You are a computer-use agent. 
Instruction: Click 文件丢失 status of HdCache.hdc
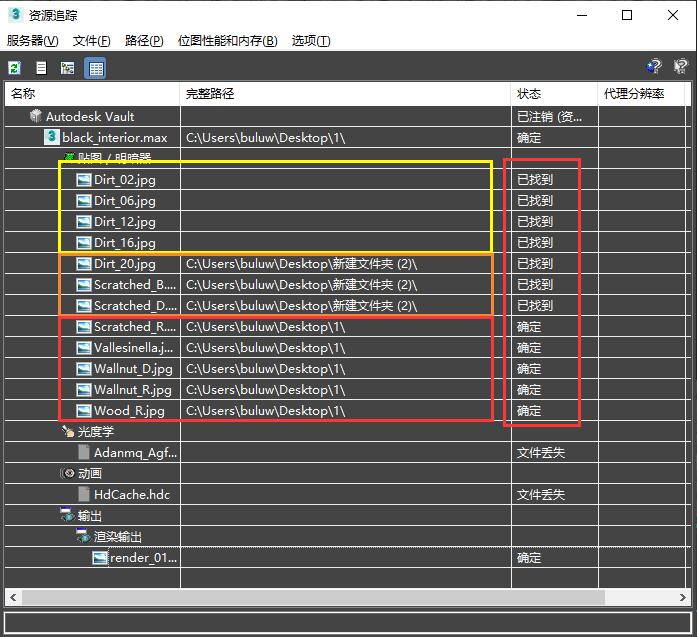pyautogui.click(x=541, y=494)
